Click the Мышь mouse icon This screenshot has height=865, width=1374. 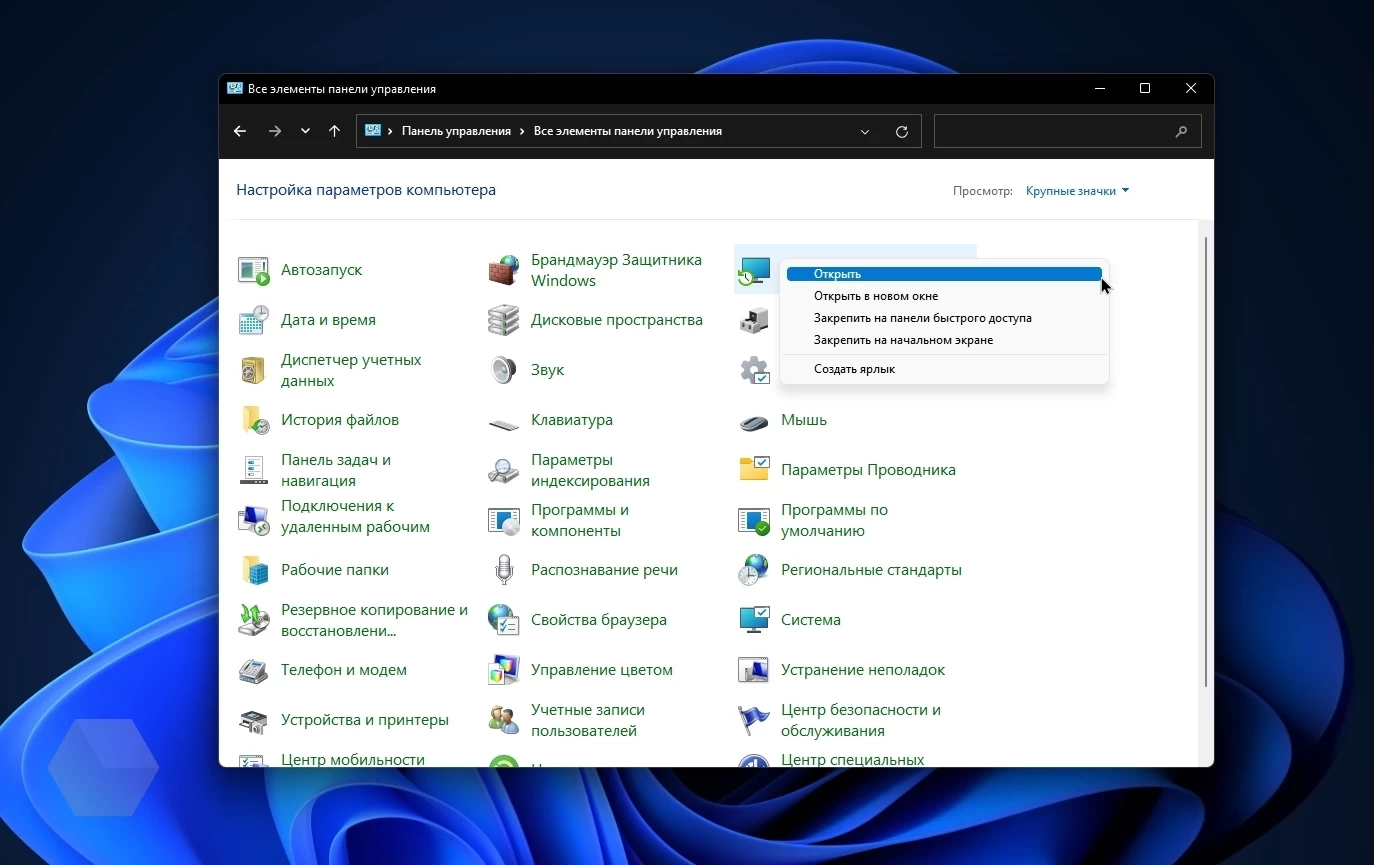tap(754, 422)
